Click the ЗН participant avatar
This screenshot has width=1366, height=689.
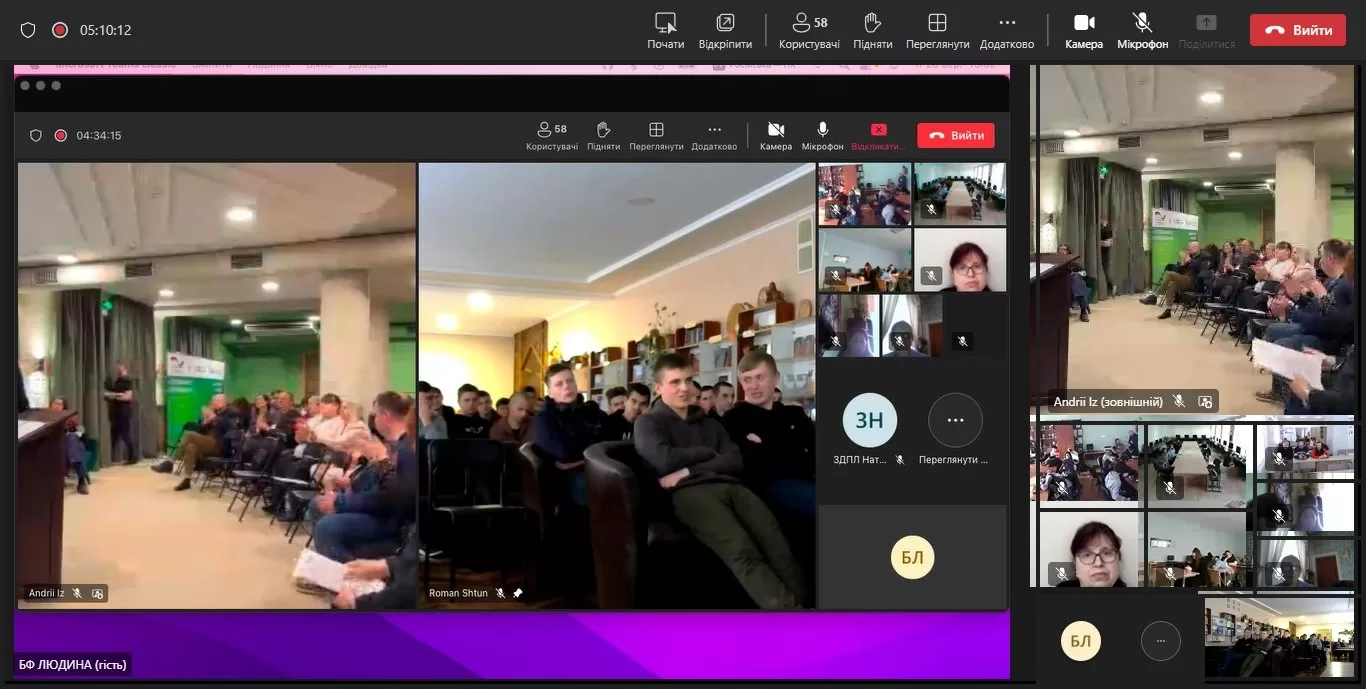pos(869,421)
